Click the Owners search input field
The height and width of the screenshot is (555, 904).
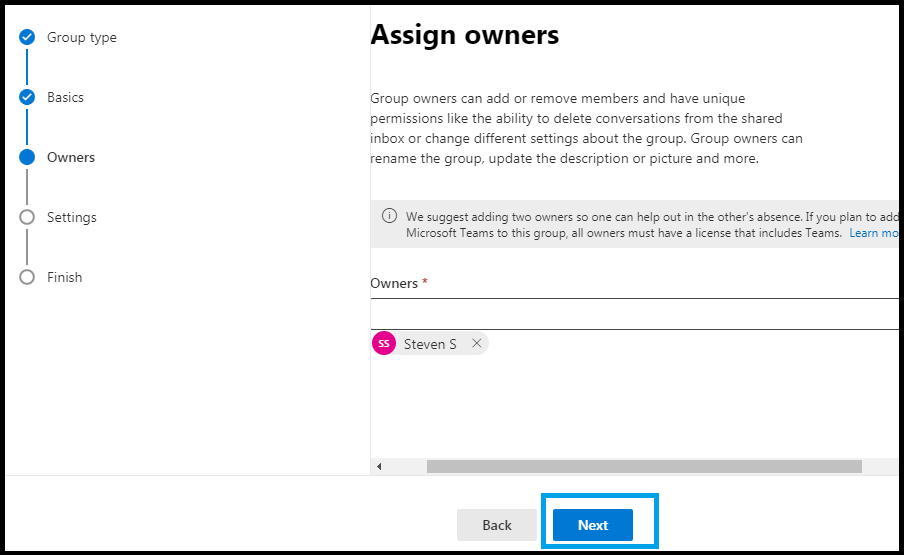point(634,314)
